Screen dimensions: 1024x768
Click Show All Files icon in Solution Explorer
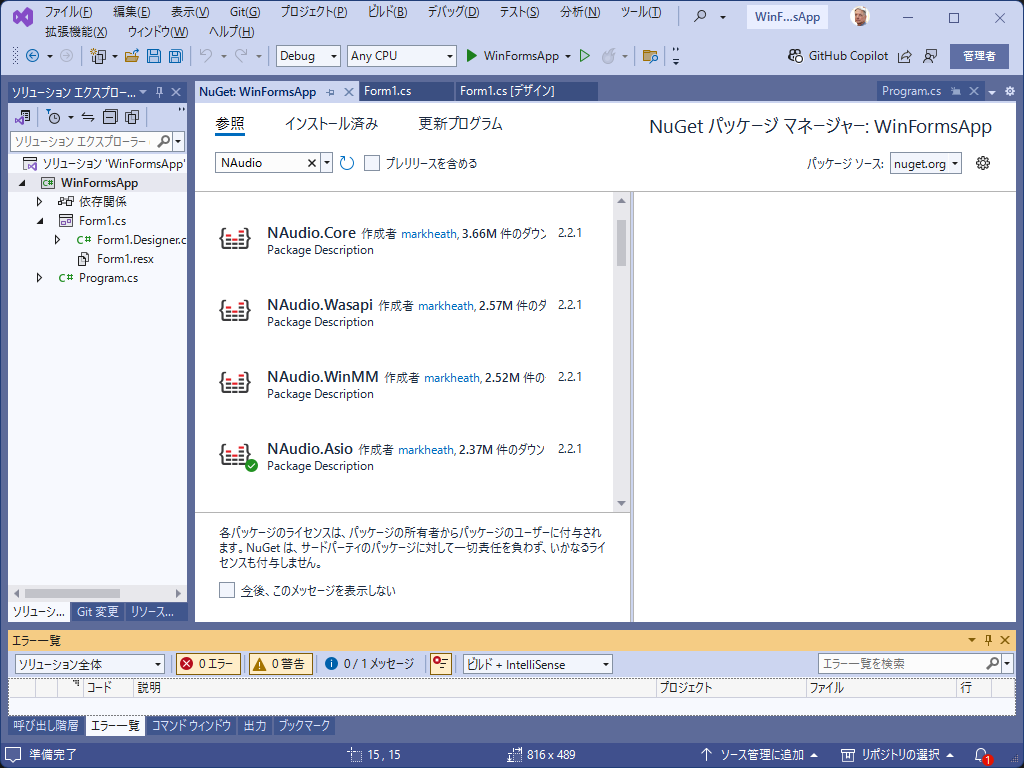tap(133, 118)
